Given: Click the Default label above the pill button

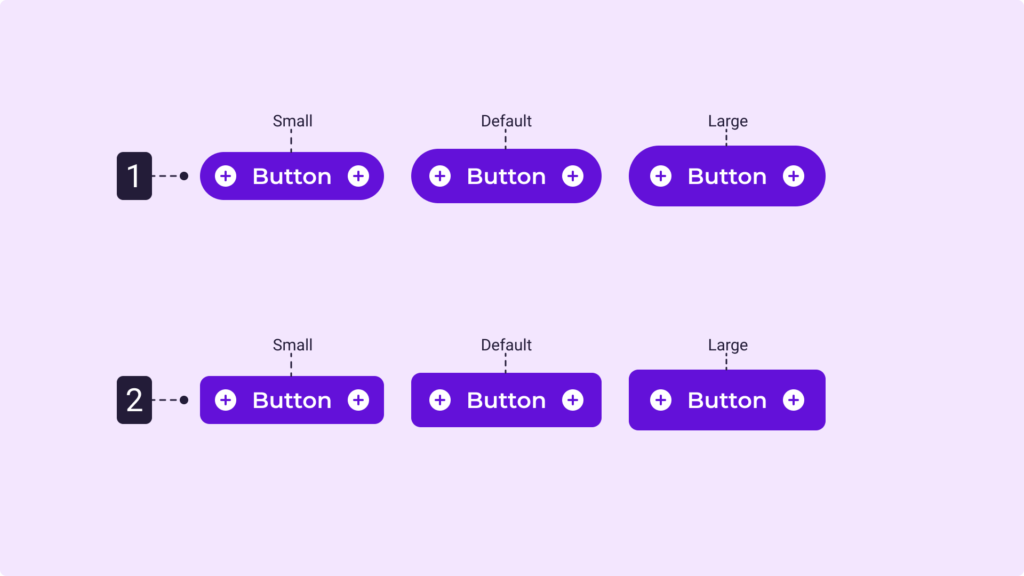Looking at the screenshot, I should pyautogui.click(x=506, y=121).
